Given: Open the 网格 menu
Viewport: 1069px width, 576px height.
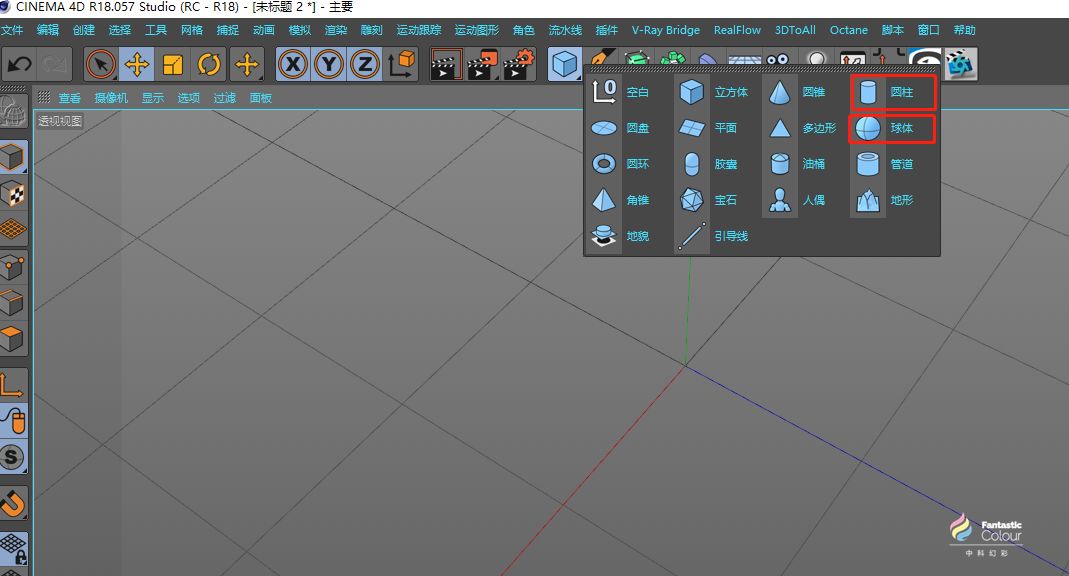Looking at the screenshot, I should coord(192,30).
